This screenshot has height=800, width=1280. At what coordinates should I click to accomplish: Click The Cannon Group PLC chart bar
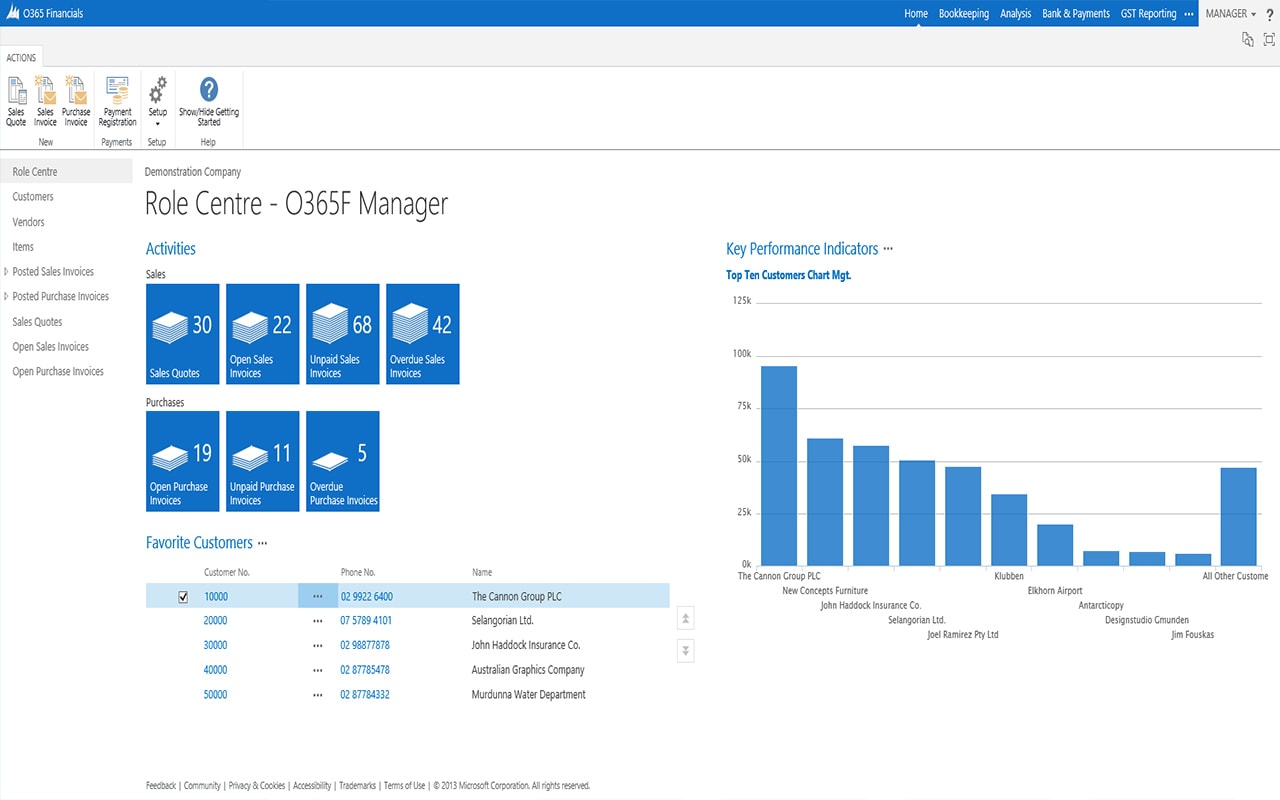tap(779, 466)
